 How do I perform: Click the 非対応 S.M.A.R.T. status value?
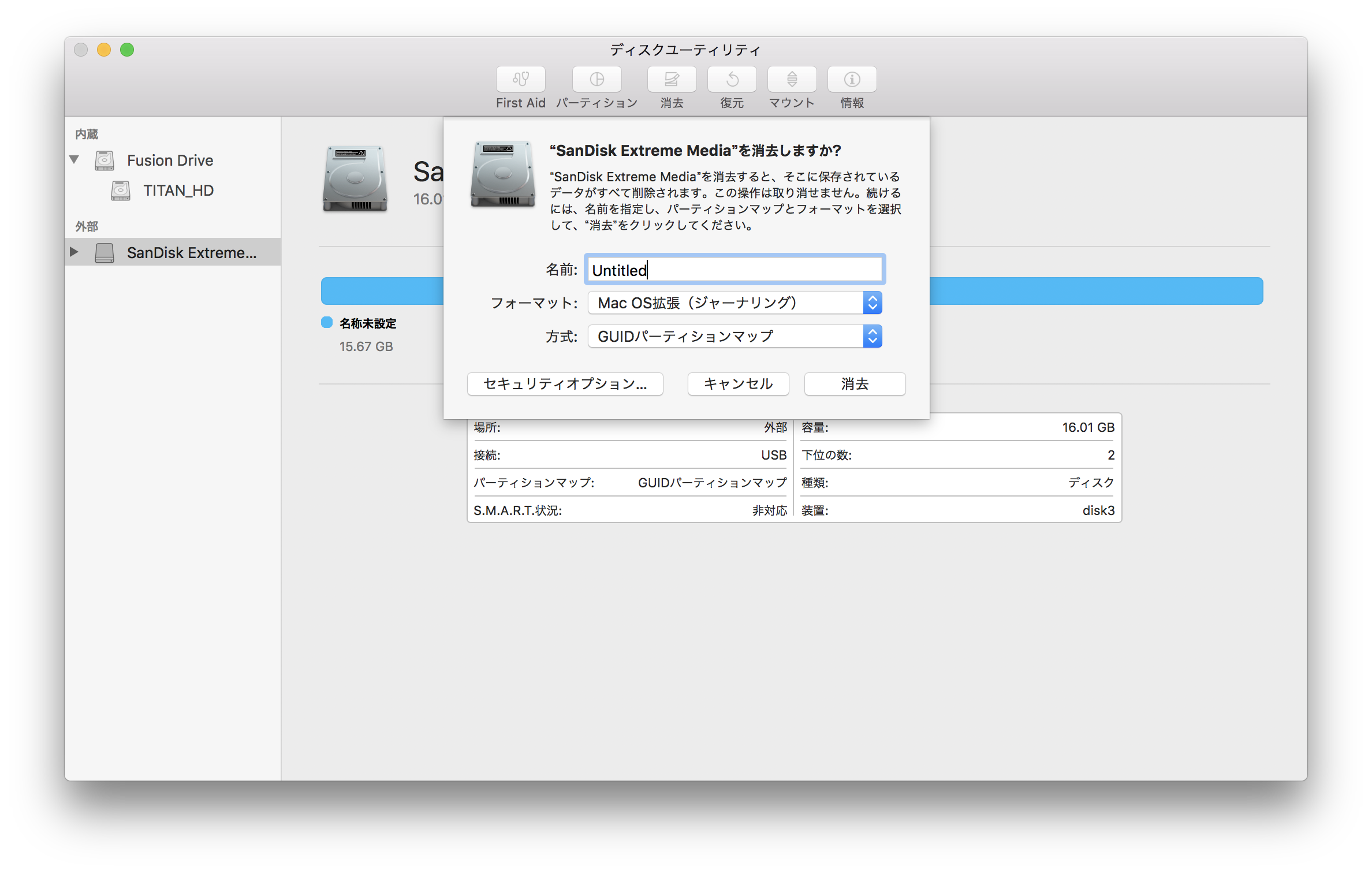click(x=770, y=510)
